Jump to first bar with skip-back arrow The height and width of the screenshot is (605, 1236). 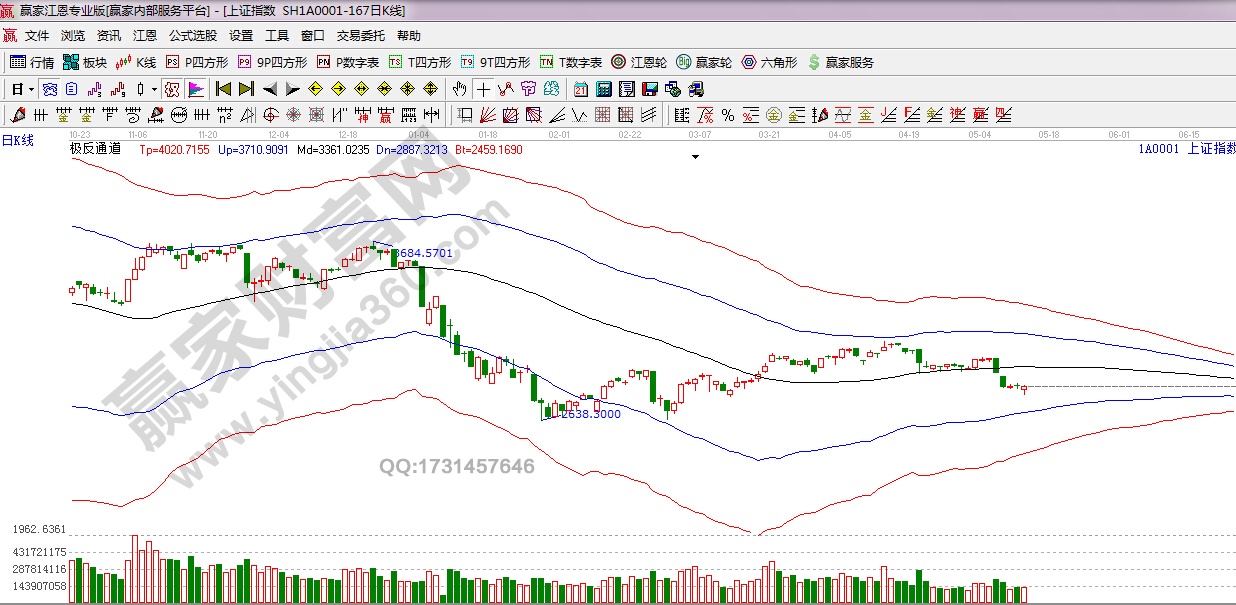tap(223, 89)
